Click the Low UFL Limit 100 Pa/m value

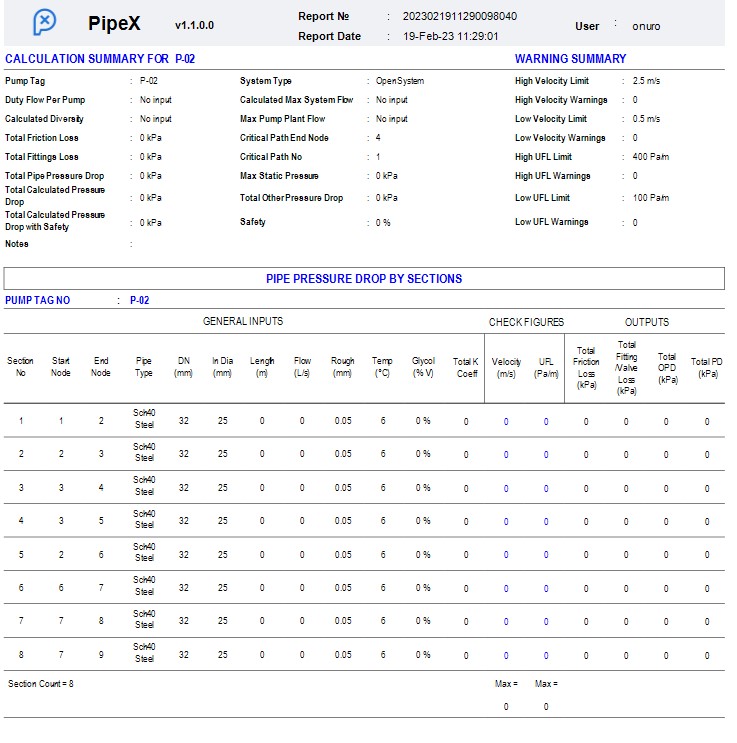coord(650,198)
